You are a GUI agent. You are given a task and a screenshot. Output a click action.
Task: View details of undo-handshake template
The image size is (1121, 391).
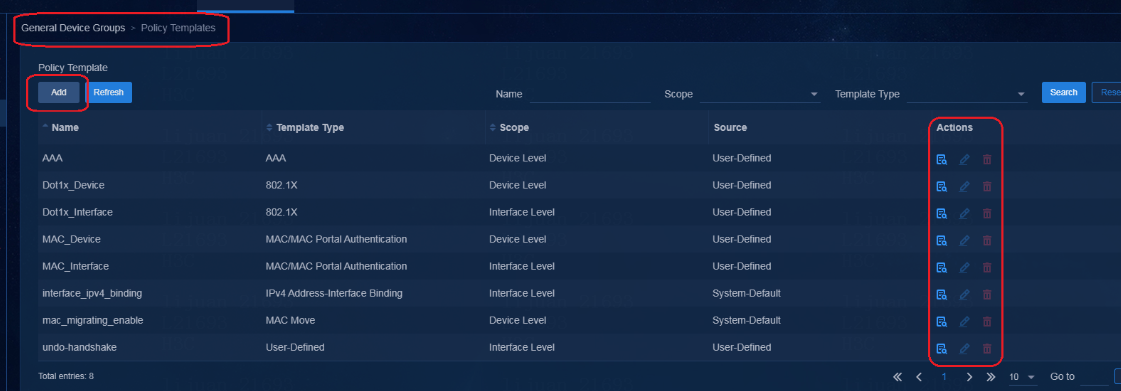(x=942, y=349)
